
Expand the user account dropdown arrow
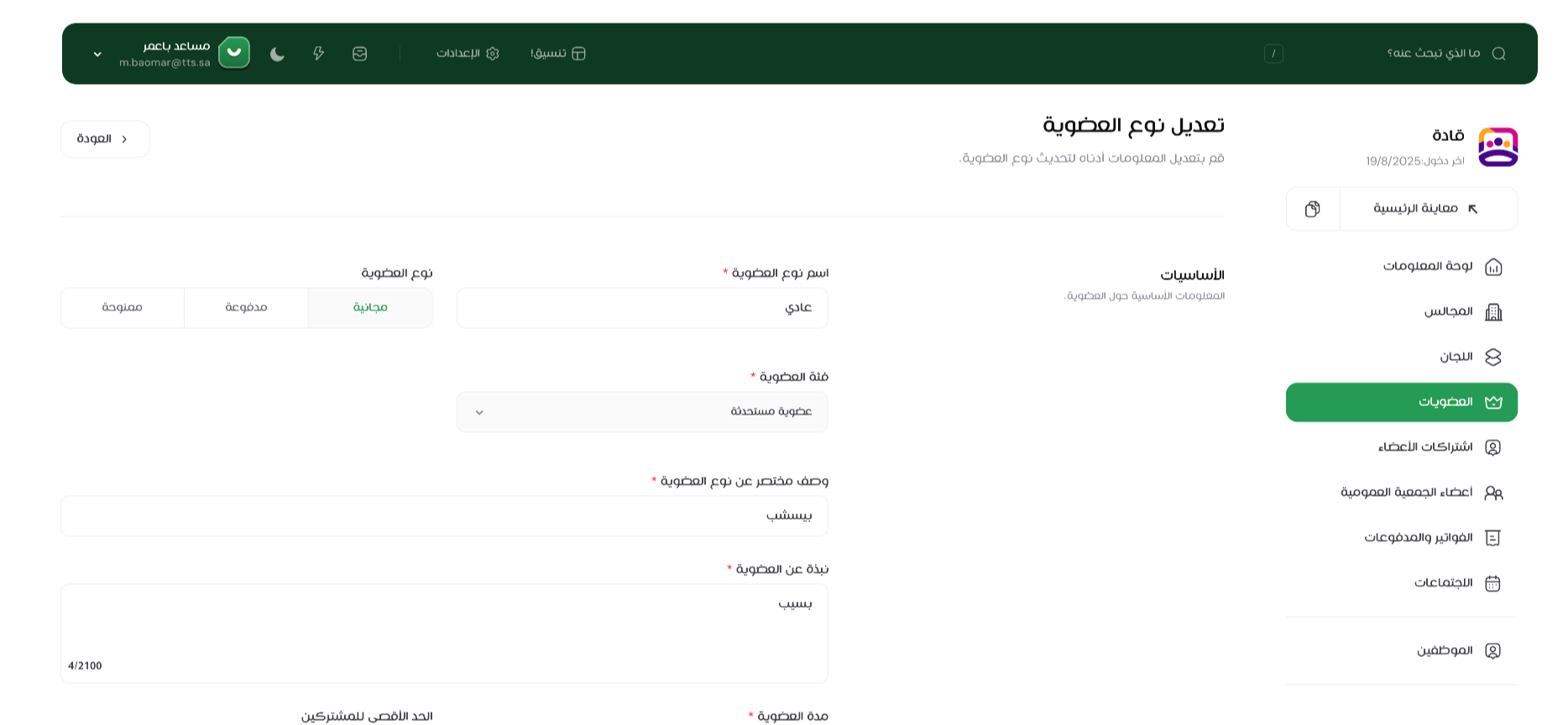click(97, 55)
